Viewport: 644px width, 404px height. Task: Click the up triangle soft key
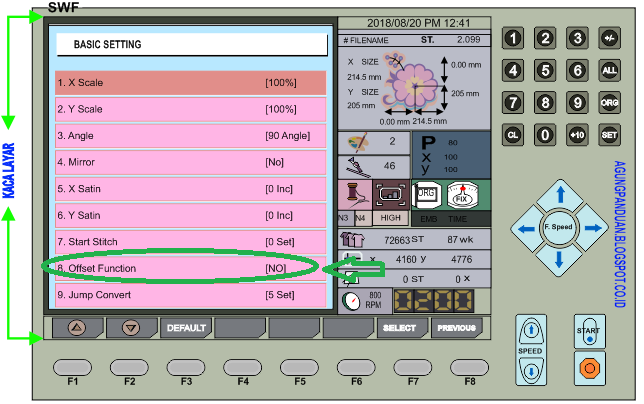(x=77, y=328)
